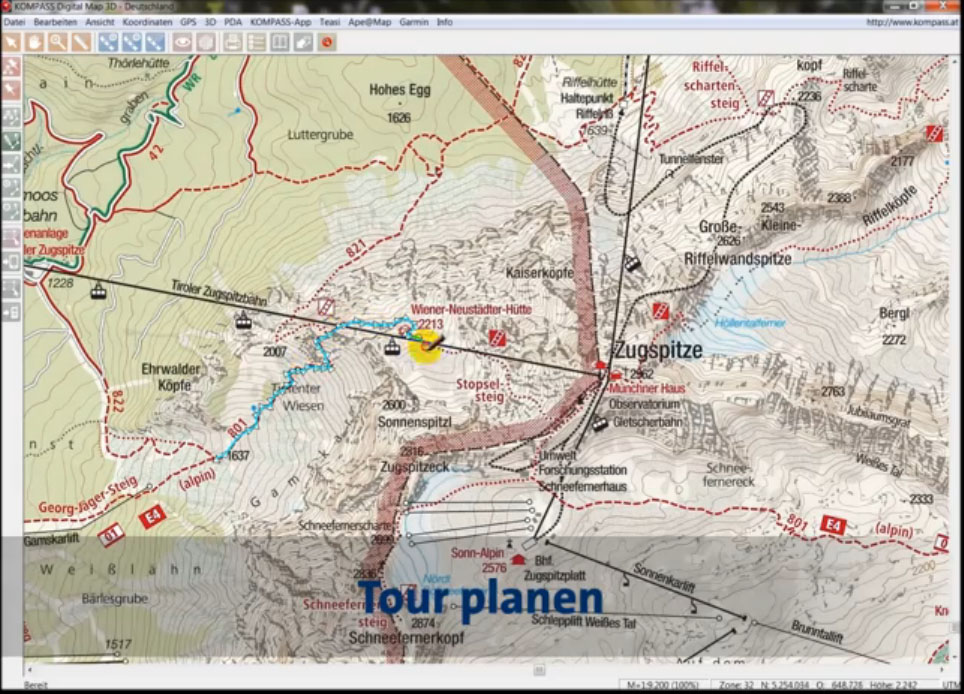Click the 'N: 5.254.094' coordinate value
964x694 pixels.
784,685
